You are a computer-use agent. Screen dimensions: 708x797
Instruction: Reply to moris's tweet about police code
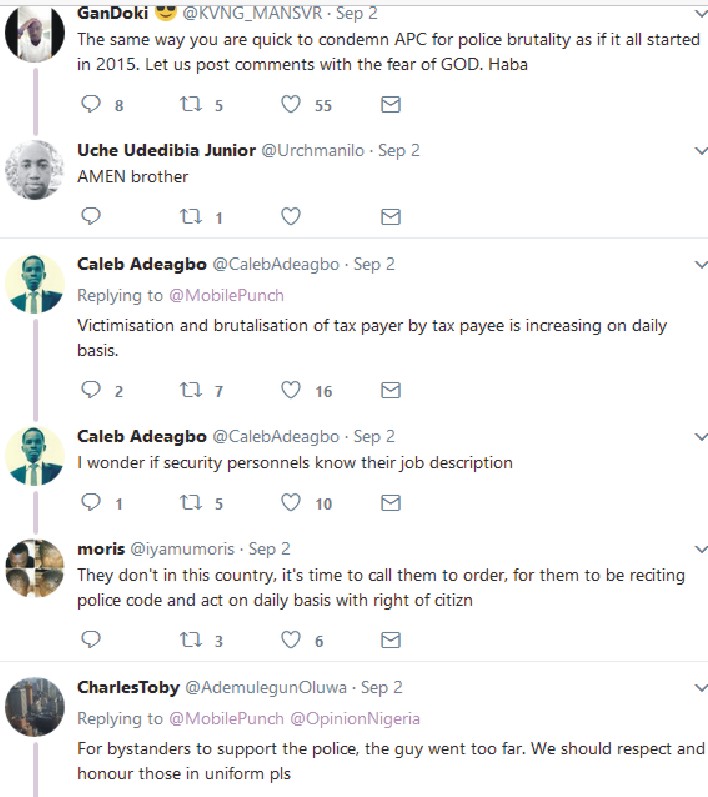pos(91,640)
